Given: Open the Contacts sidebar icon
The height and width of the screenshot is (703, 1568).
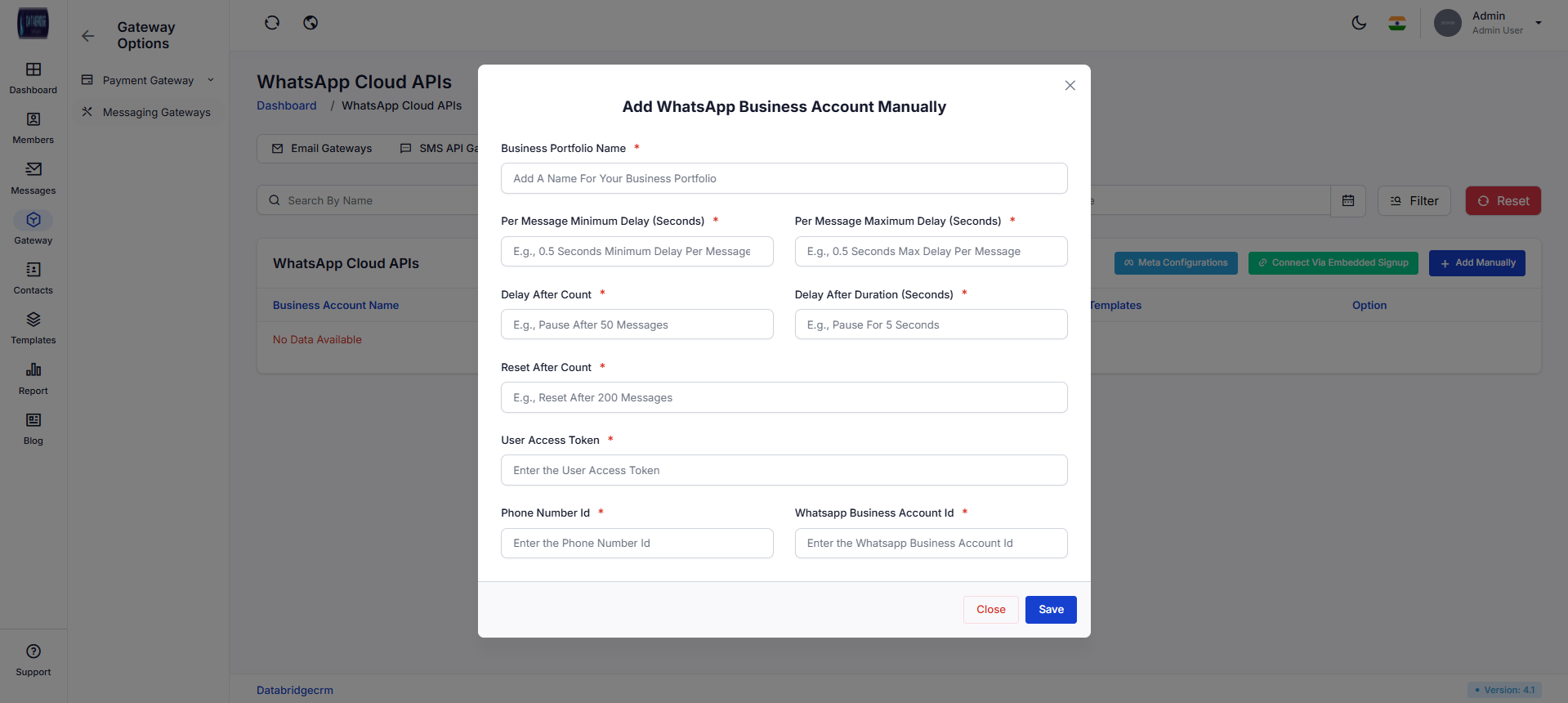Looking at the screenshot, I should pyautogui.click(x=34, y=278).
